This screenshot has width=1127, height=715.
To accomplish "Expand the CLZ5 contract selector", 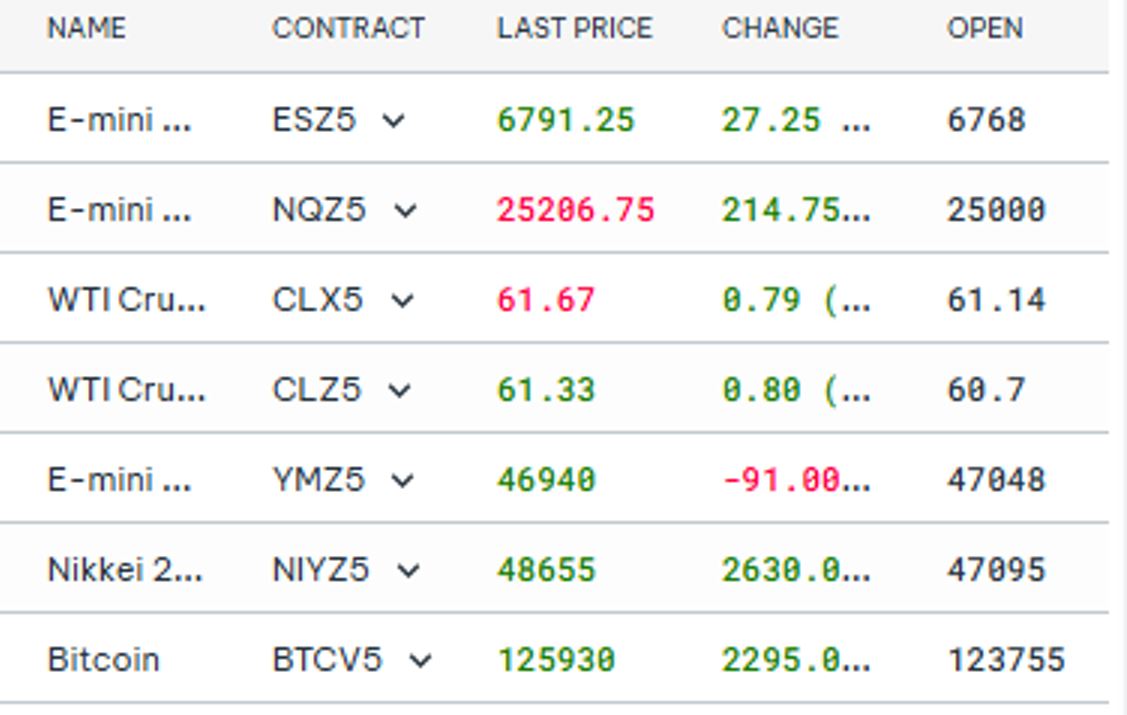I will (x=399, y=391).
